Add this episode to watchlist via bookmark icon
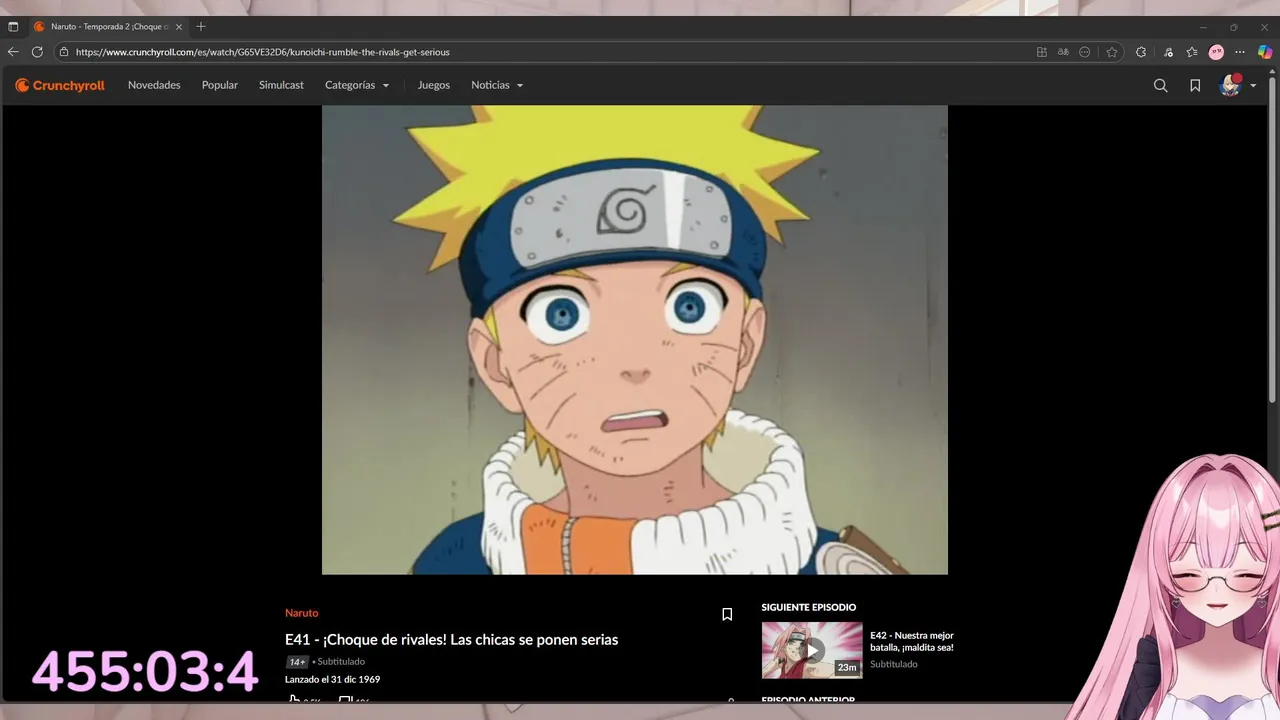Screen dimensions: 1280x720 click(x=727, y=614)
